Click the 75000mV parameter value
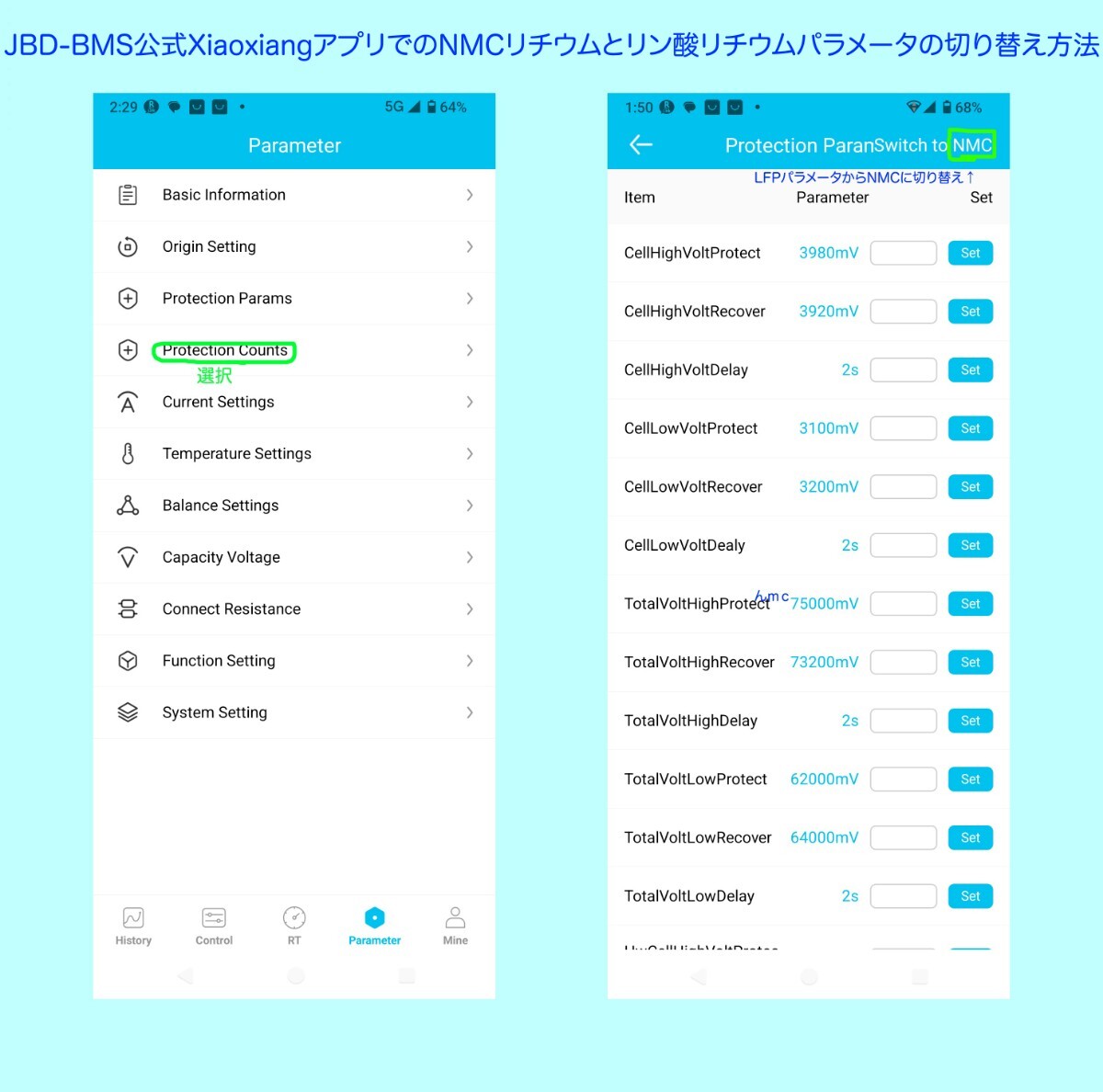Image resolution: width=1103 pixels, height=1092 pixels. [x=824, y=604]
